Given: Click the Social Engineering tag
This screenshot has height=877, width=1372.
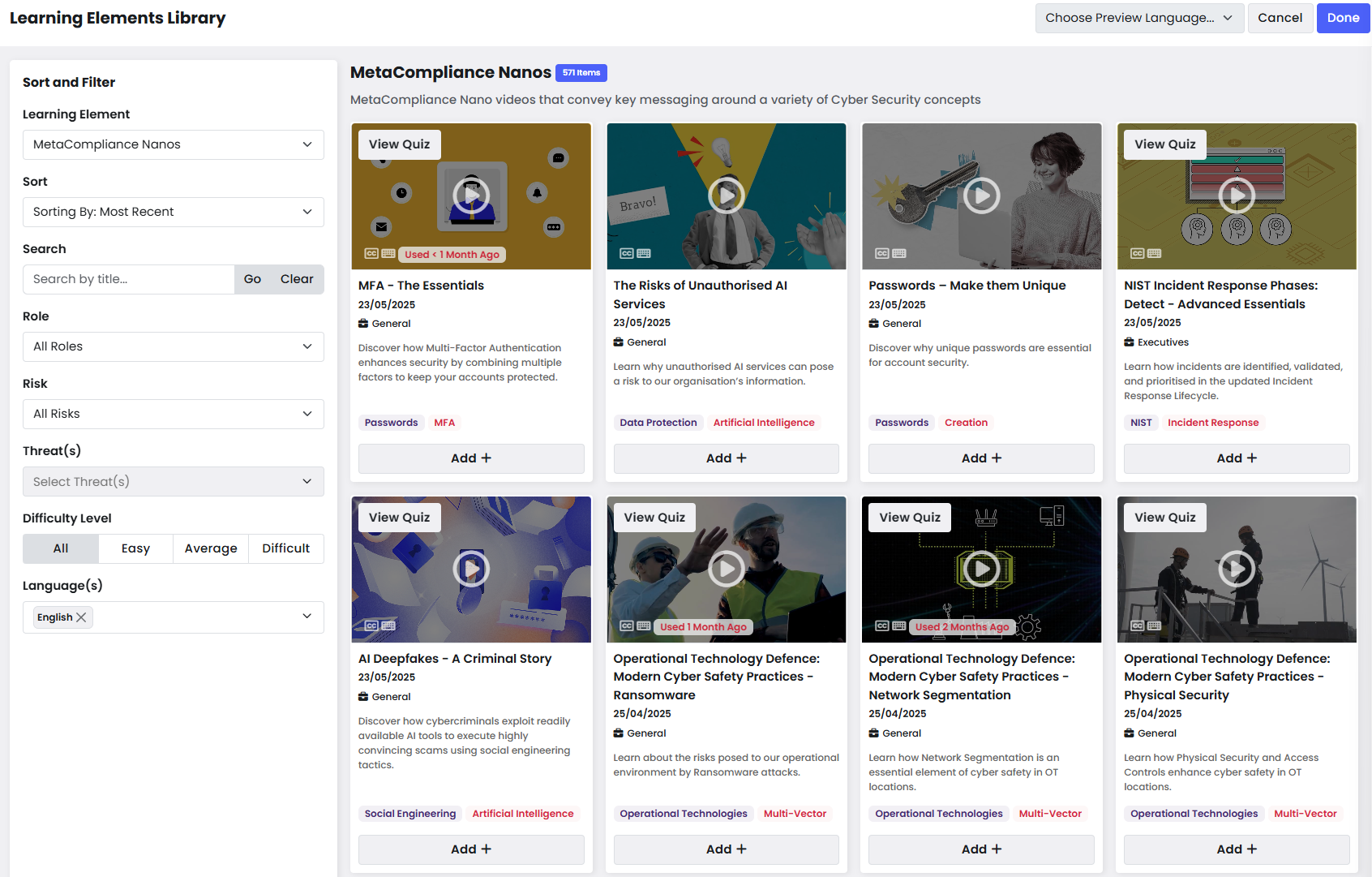Looking at the screenshot, I should [x=410, y=814].
